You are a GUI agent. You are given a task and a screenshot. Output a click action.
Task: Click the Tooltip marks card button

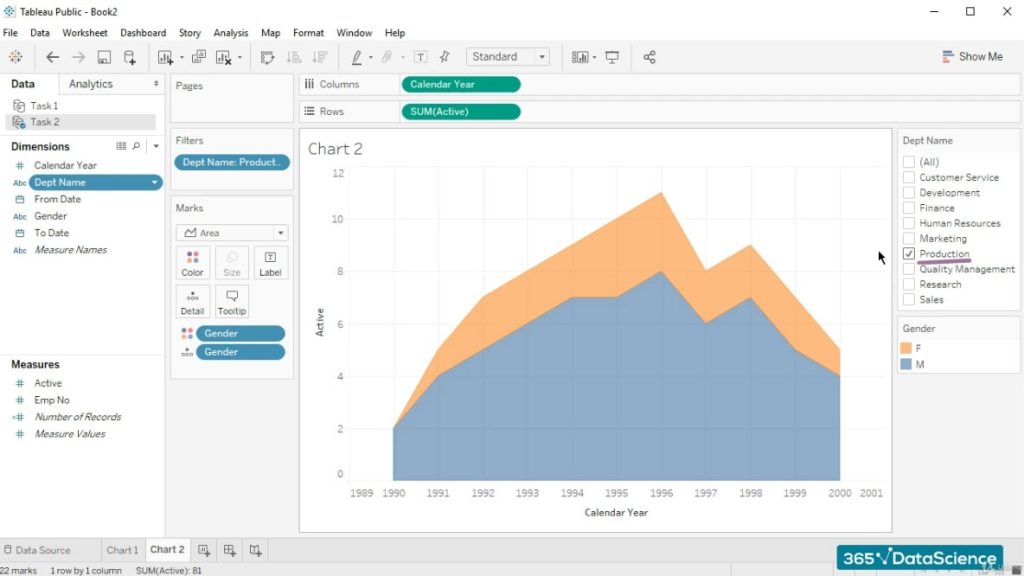coord(232,302)
